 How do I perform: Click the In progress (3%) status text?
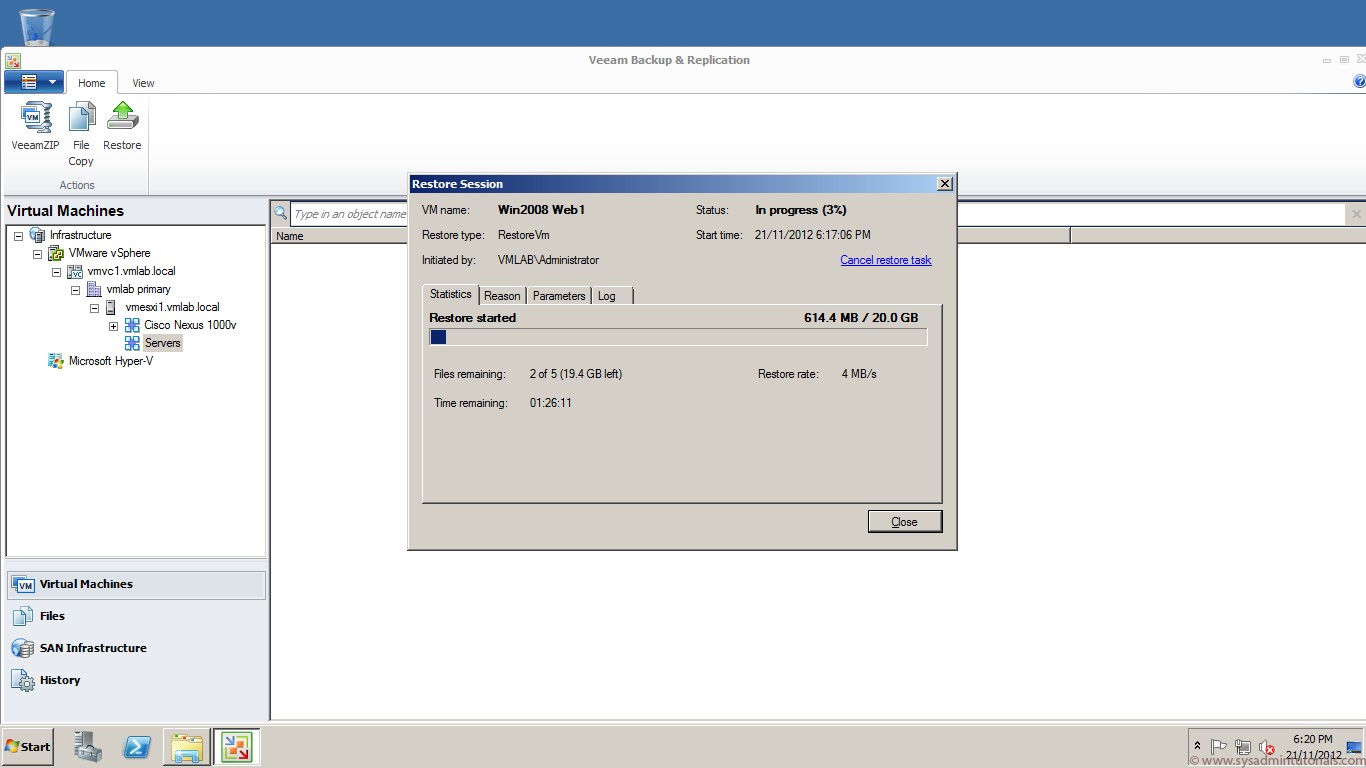(801, 210)
